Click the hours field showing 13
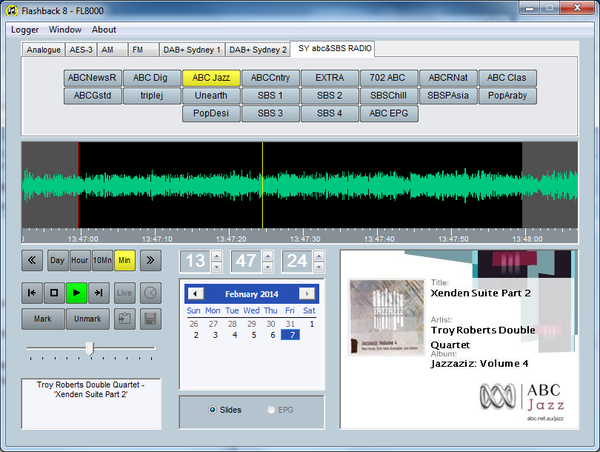 (196, 261)
